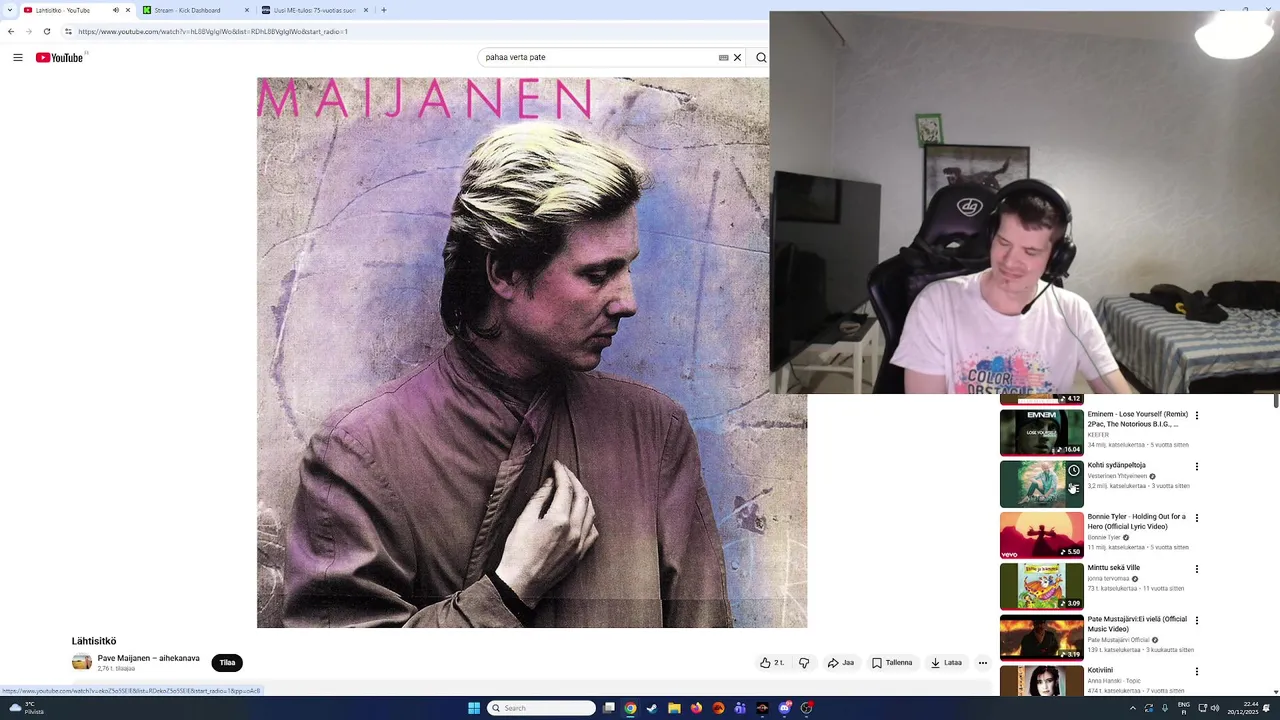Close the Kick Dashboard tab
1280x720 pixels.
pyautogui.click(x=247, y=10)
